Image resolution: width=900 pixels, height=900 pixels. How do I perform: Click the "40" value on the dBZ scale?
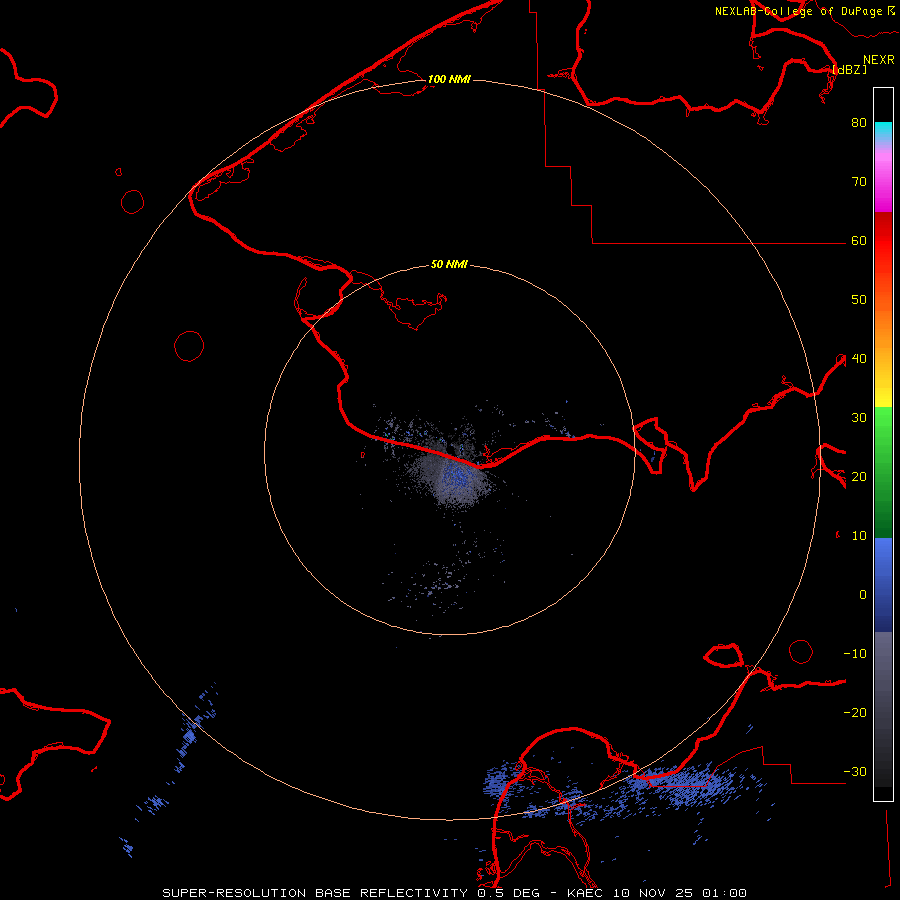(859, 359)
